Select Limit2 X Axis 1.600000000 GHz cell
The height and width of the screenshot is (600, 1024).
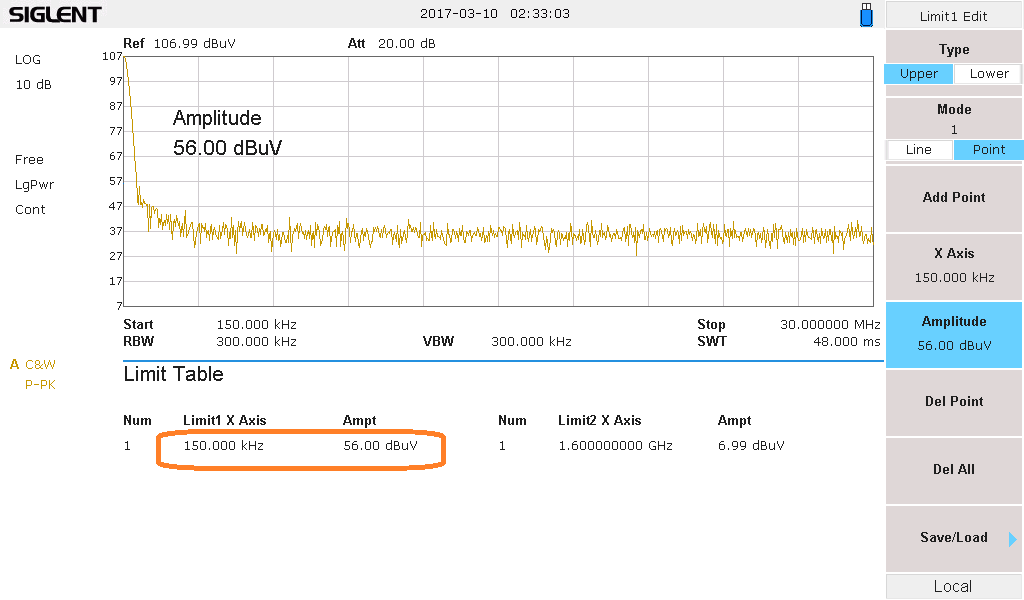pyautogui.click(x=615, y=446)
